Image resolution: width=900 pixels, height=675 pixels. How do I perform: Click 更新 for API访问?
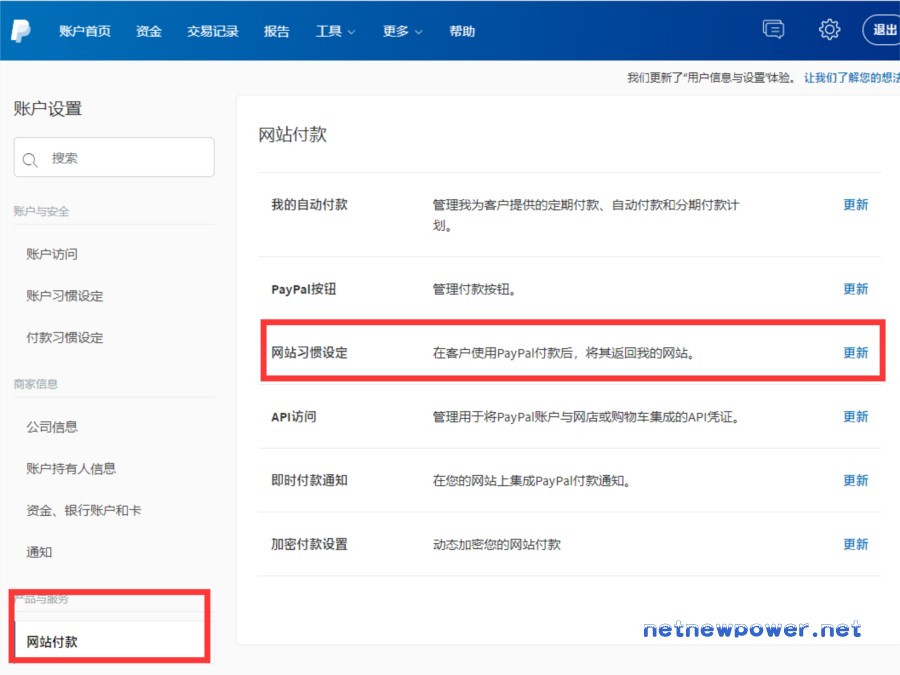855,416
